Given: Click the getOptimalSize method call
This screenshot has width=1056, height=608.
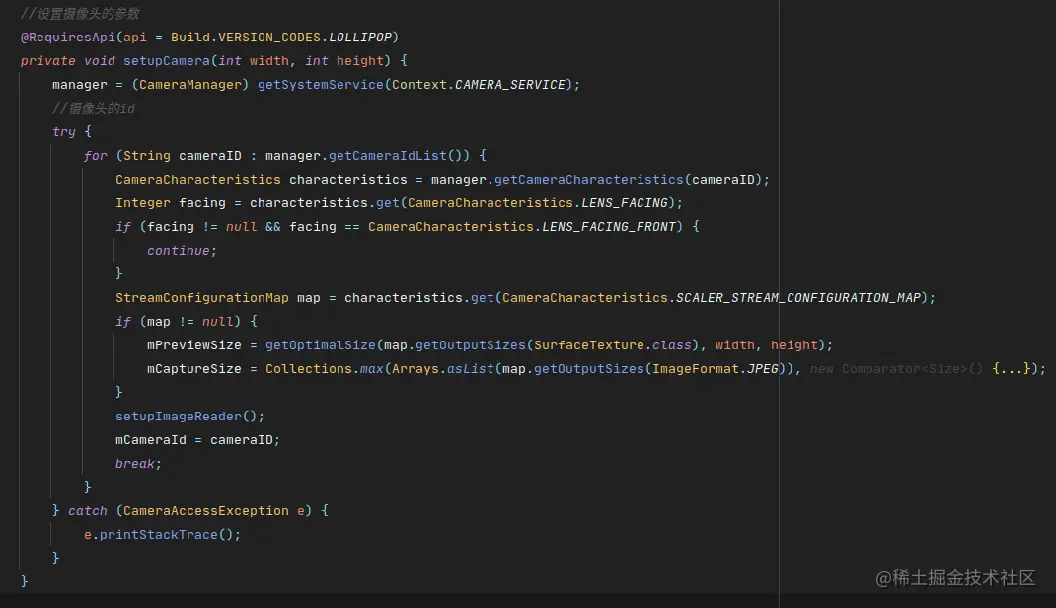Looking at the screenshot, I should (x=320, y=345).
